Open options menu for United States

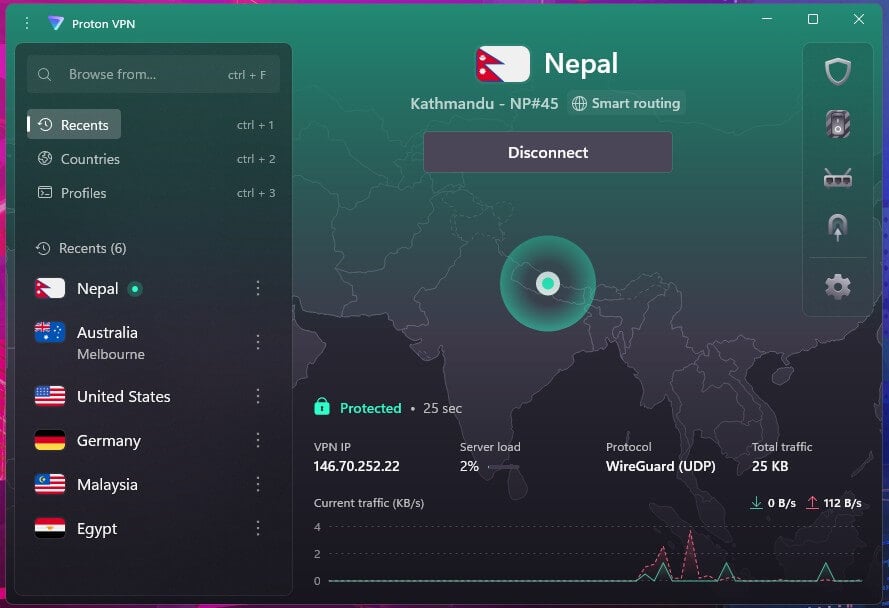click(x=258, y=396)
